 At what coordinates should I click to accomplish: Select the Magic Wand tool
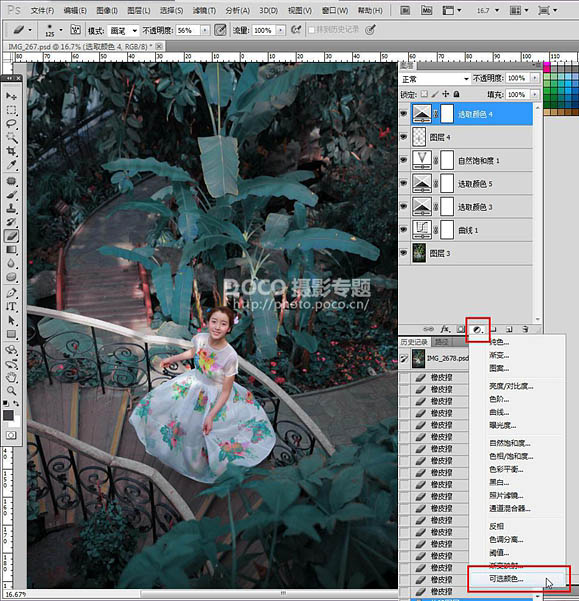tap(11, 137)
